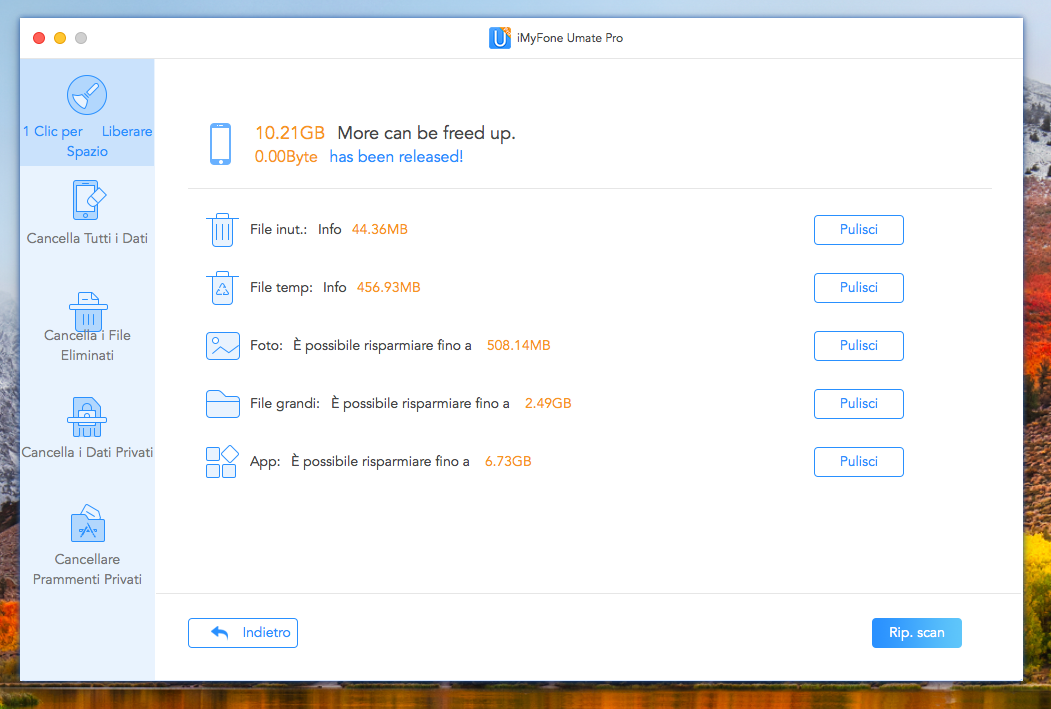Click the App grid icon
The height and width of the screenshot is (709, 1051).
click(221, 461)
